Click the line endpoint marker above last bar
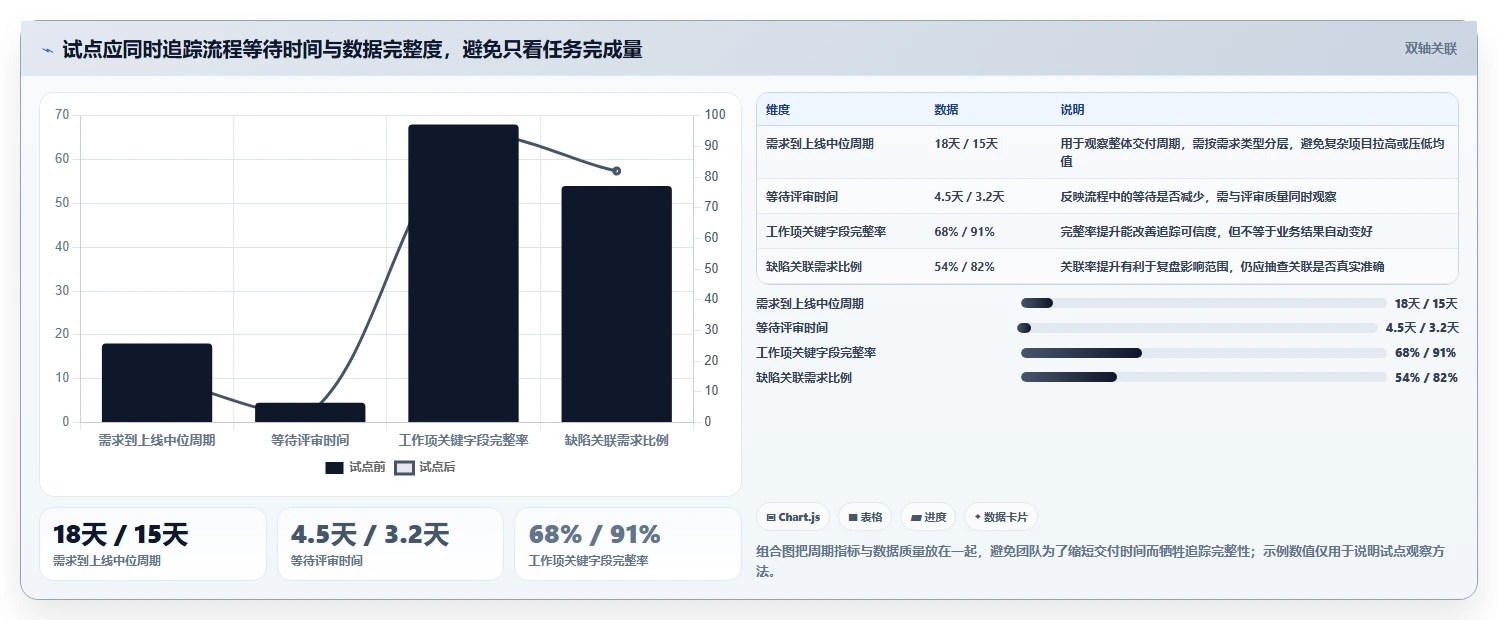The width and height of the screenshot is (1498, 620). click(x=616, y=171)
